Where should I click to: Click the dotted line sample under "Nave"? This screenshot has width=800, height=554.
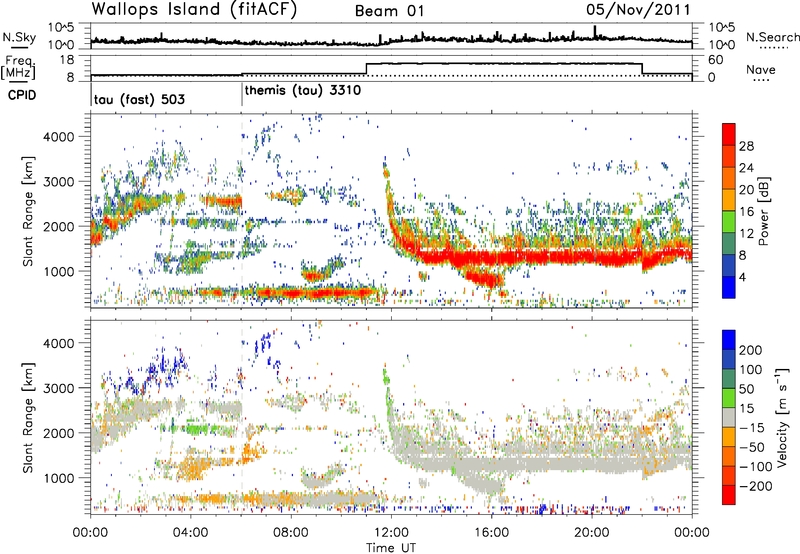(761, 81)
